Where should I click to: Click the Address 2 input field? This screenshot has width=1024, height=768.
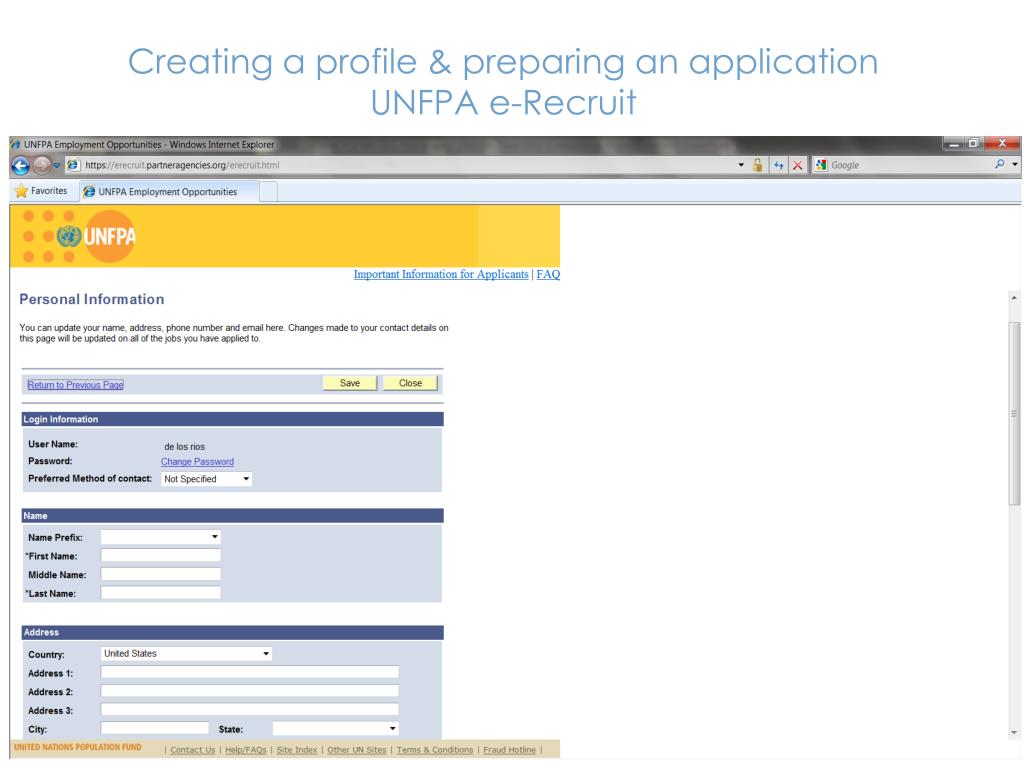(x=249, y=691)
